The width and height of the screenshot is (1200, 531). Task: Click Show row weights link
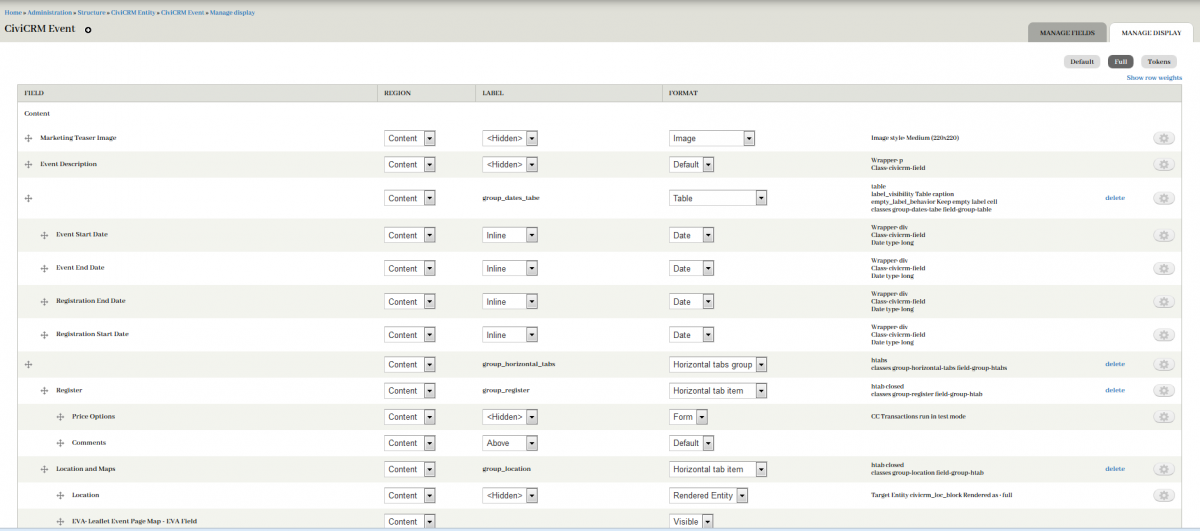[x=1154, y=77]
